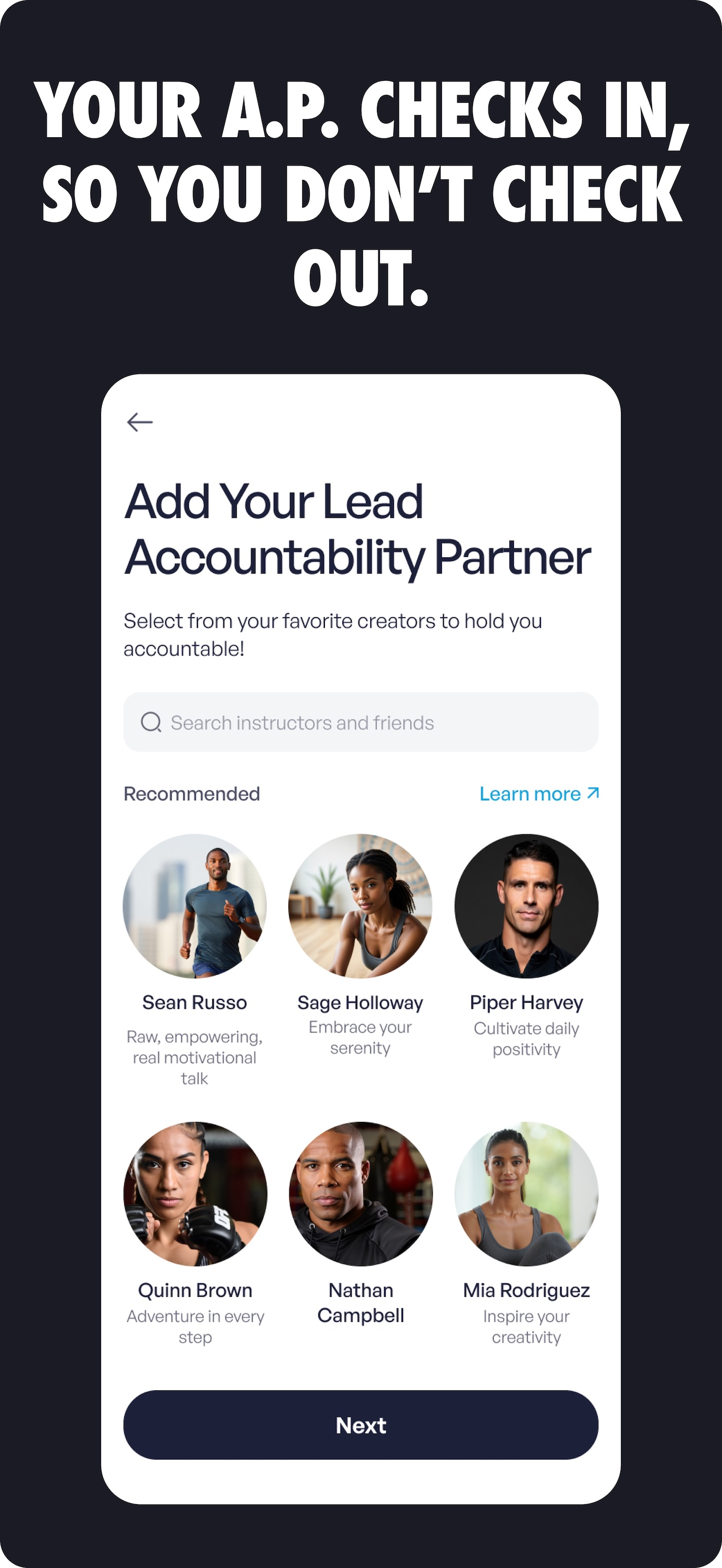722x1568 pixels.
Task: Click the Quinn Brown name label
Action: [x=195, y=1290]
